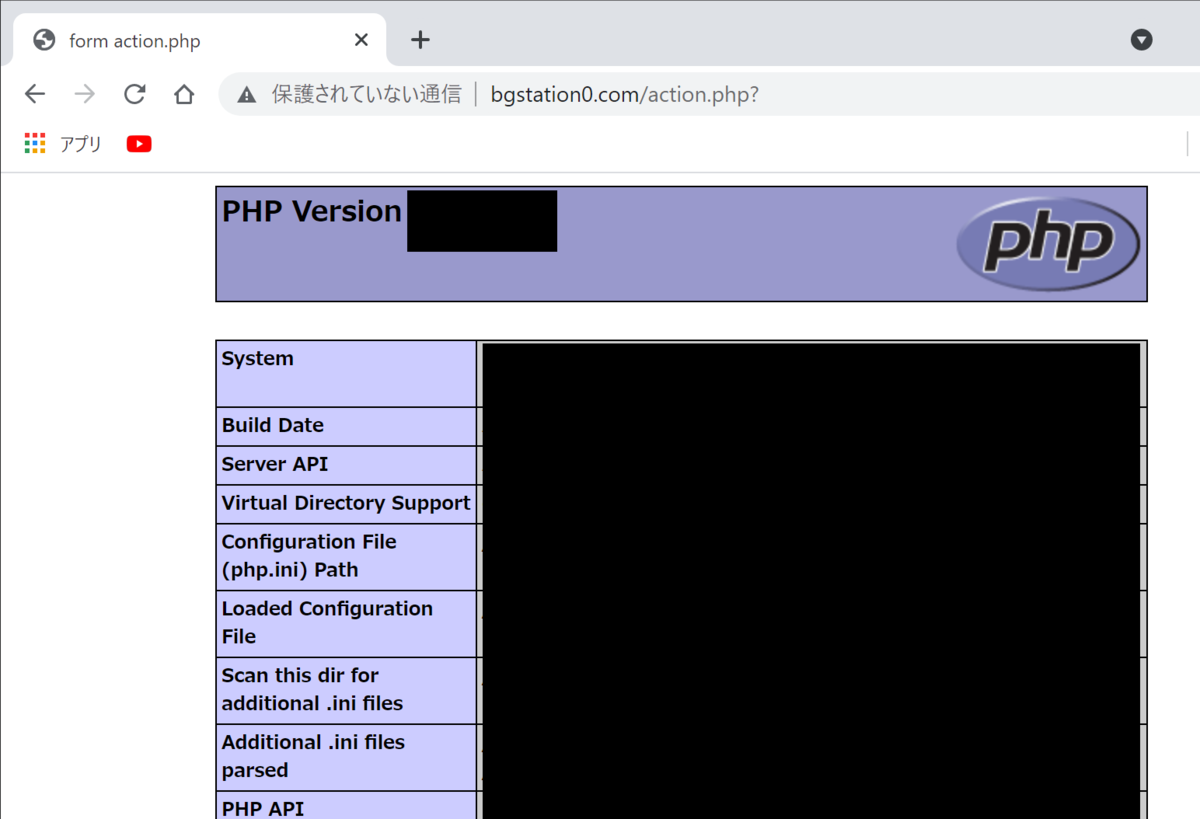Click the System row label
Screen dimensions: 1200x819
[258, 358]
